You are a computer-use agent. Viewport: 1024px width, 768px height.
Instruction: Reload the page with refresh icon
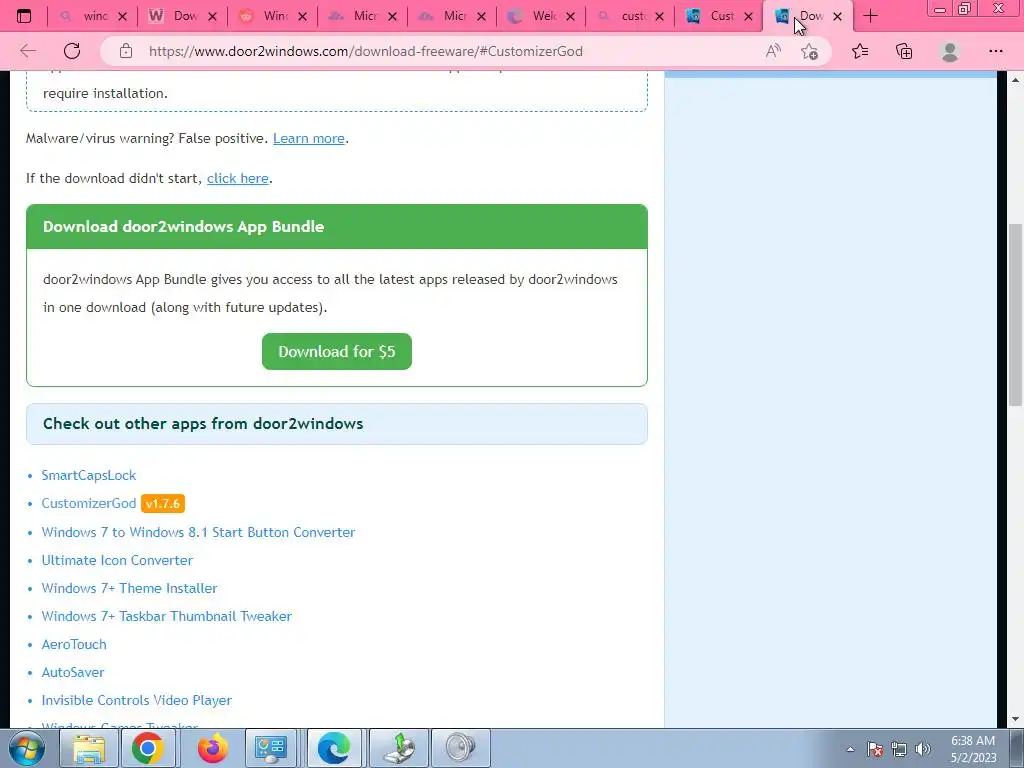click(x=72, y=51)
